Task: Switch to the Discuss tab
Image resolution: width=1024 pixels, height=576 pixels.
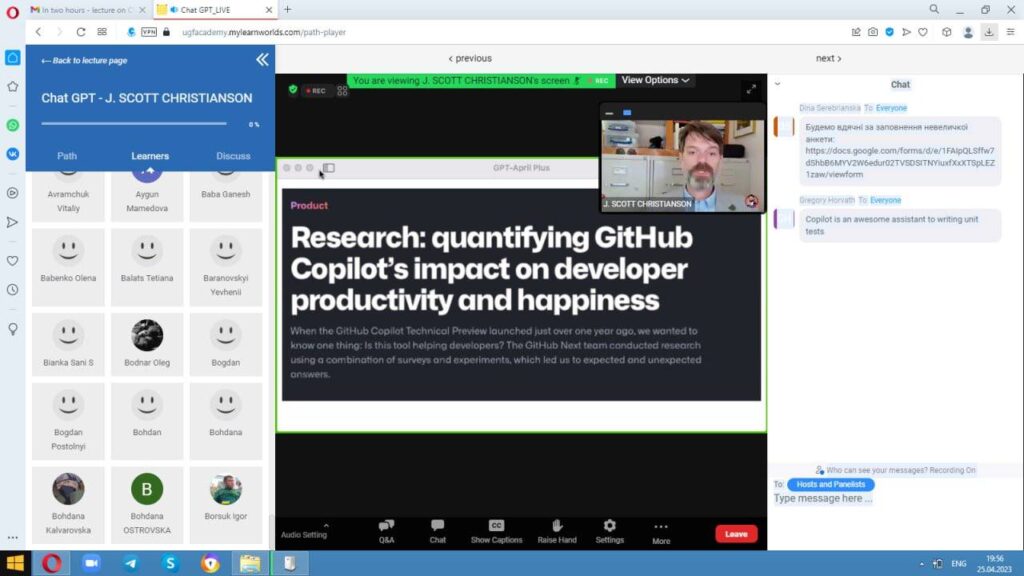Action: coord(233,155)
